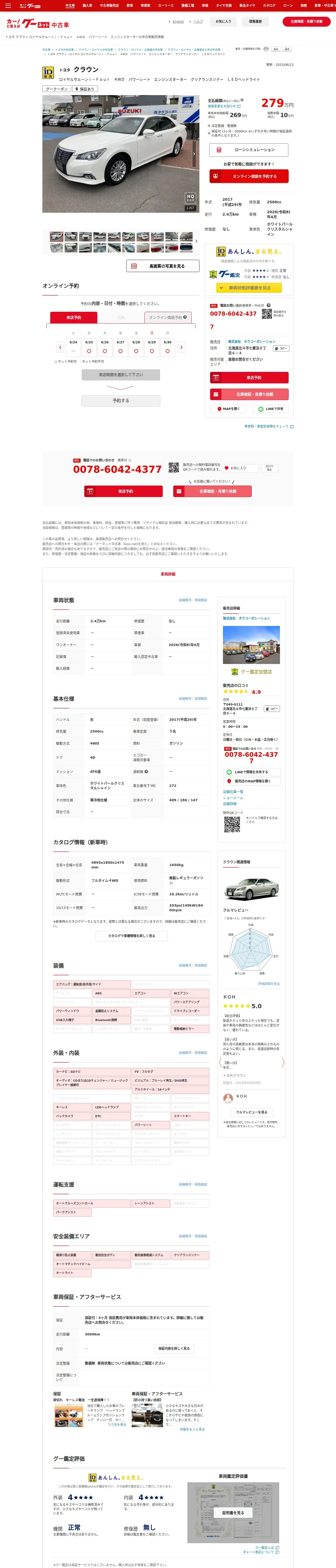Click header 在庫確認・見積り依頼 red button
The height and width of the screenshot is (1568, 336).
[x=307, y=21]
